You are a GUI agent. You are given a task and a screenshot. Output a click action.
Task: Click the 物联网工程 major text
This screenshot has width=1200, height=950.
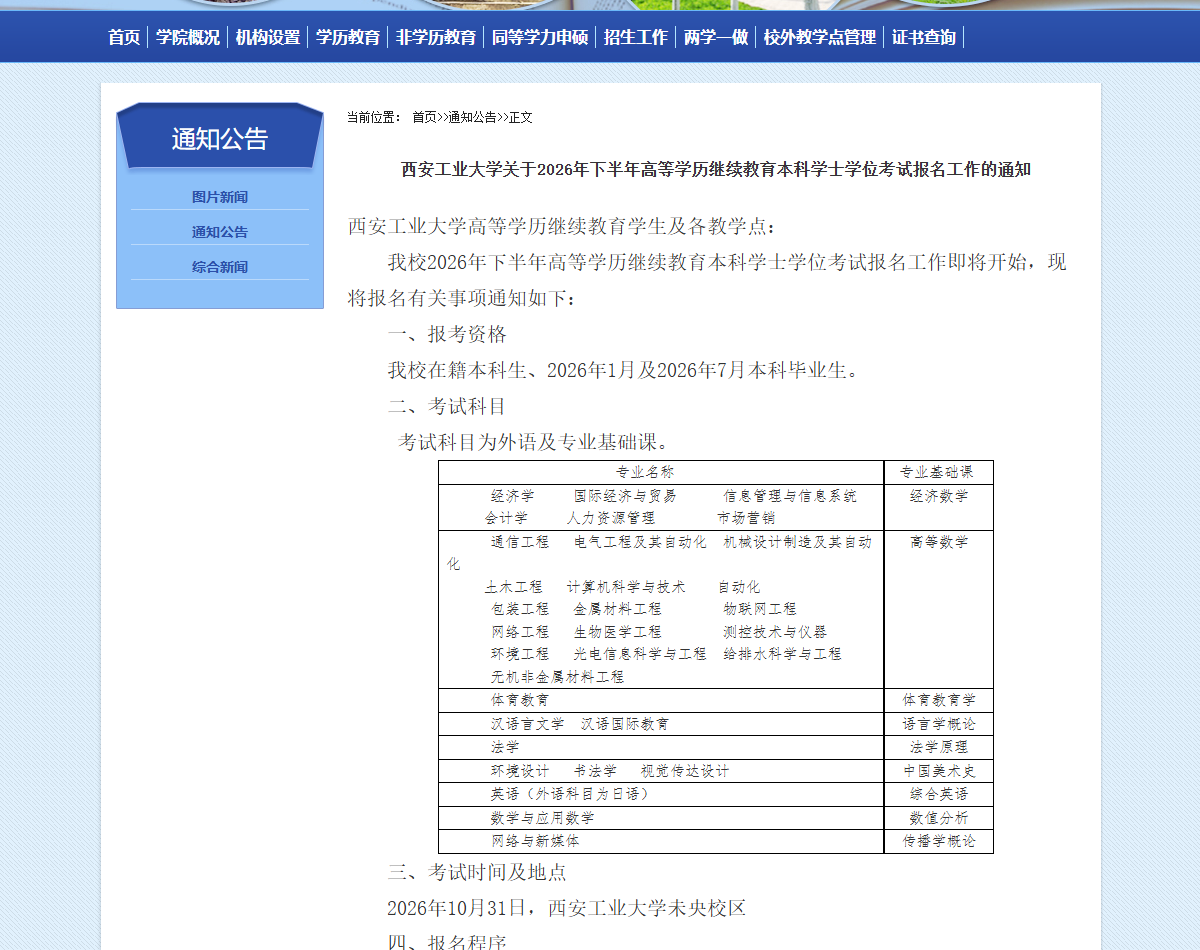tap(760, 609)
